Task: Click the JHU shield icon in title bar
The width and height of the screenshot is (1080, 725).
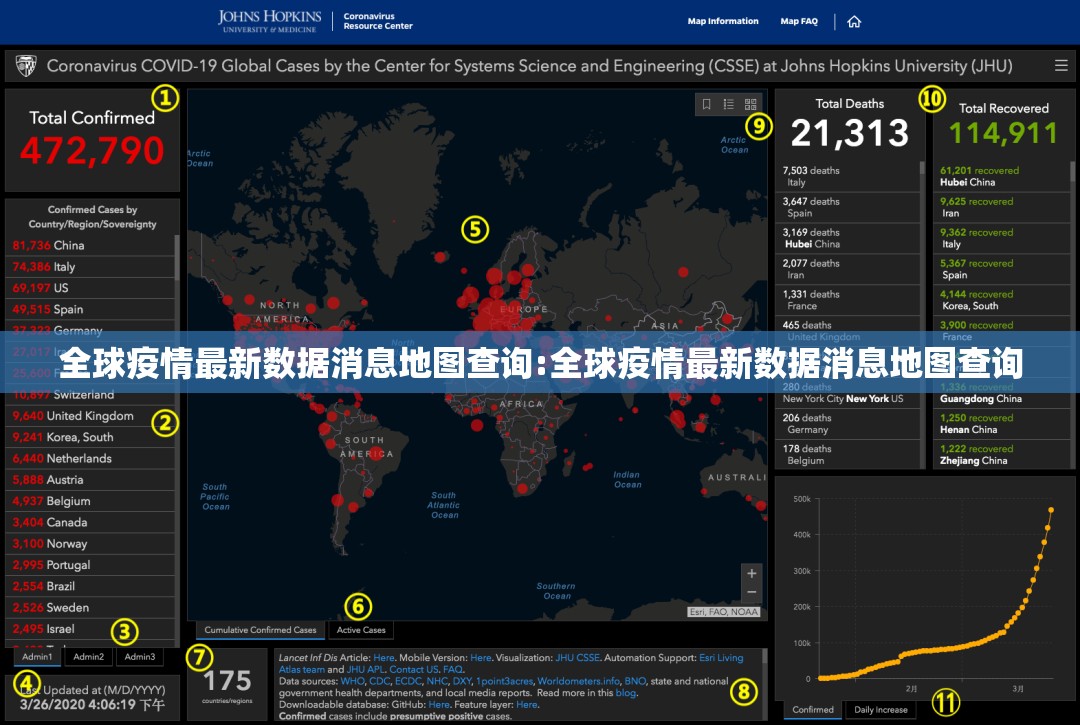Action: tap(26, 66)
